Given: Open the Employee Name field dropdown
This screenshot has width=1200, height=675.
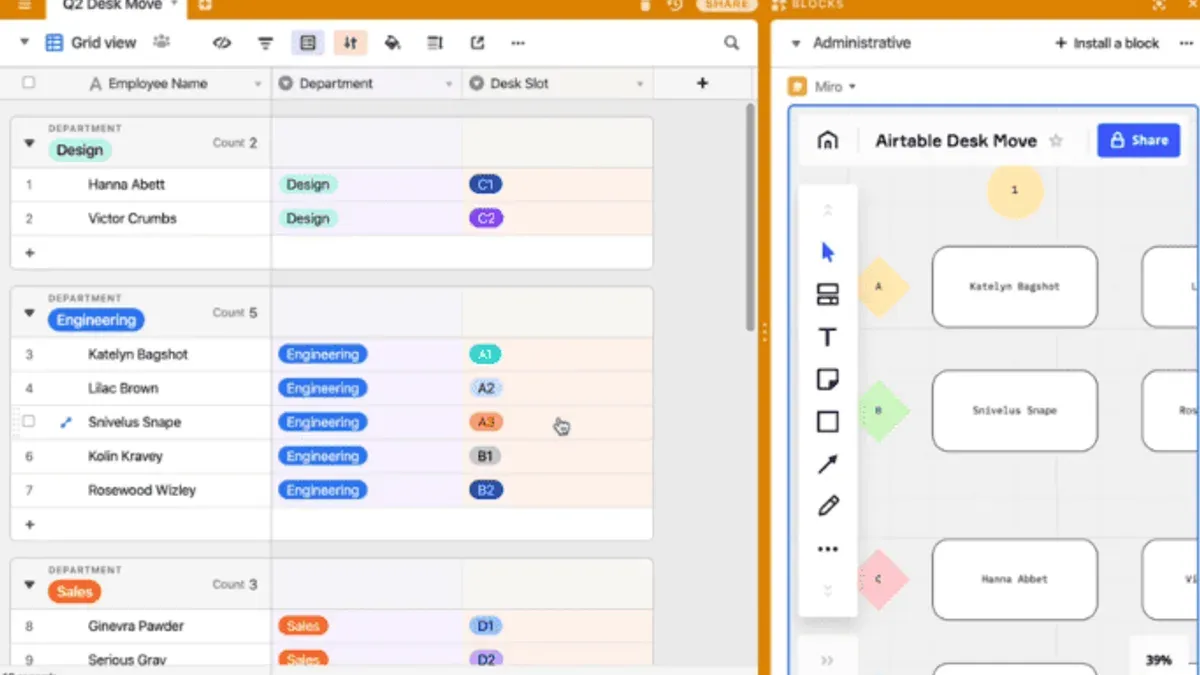Looking at the screenshot, I should point(258,84).
